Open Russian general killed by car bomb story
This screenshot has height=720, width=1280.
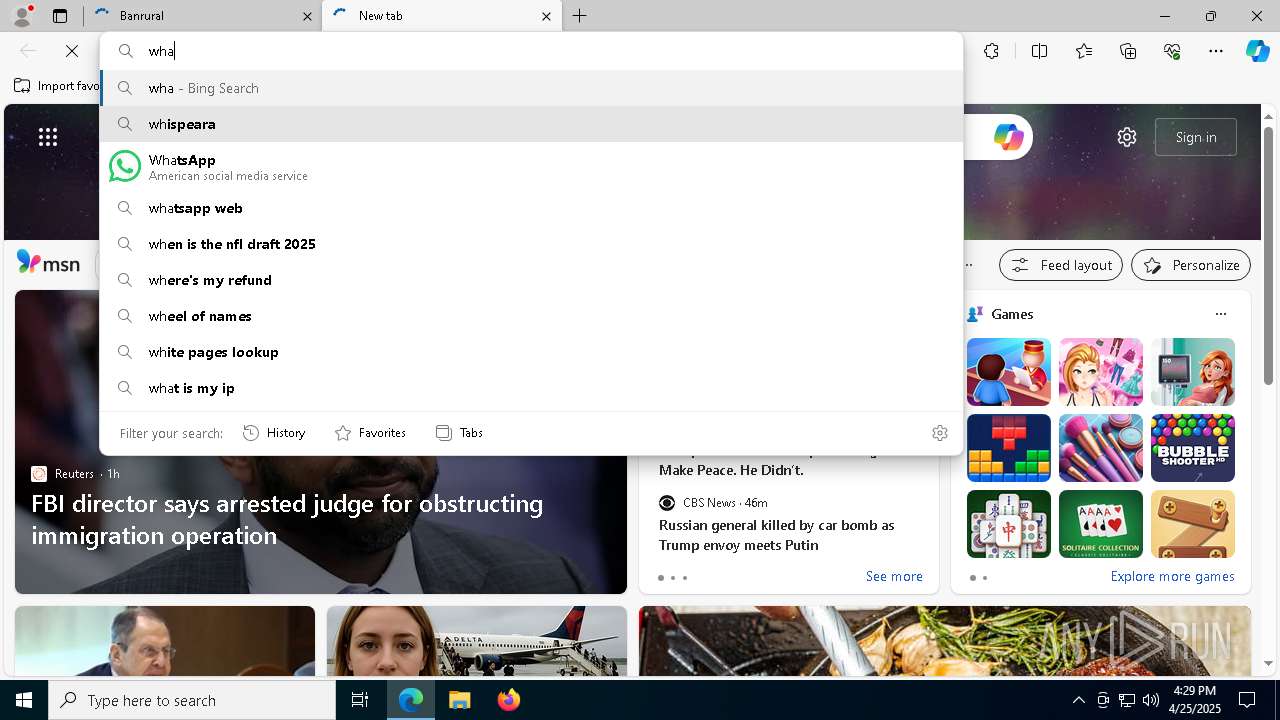coord(777,535)
